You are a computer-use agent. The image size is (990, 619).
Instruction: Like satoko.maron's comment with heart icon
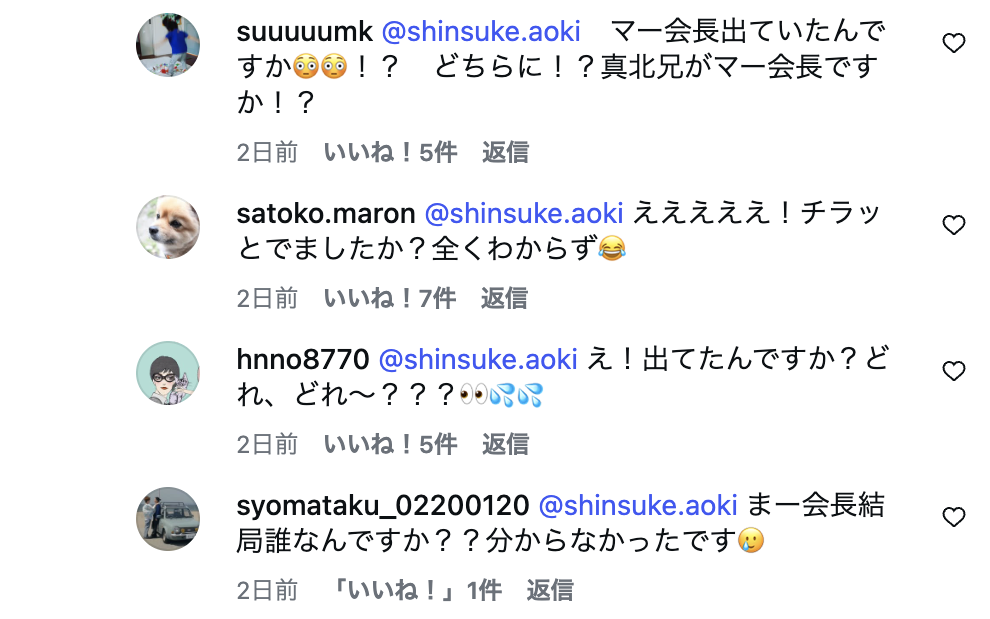pos(954,226)
